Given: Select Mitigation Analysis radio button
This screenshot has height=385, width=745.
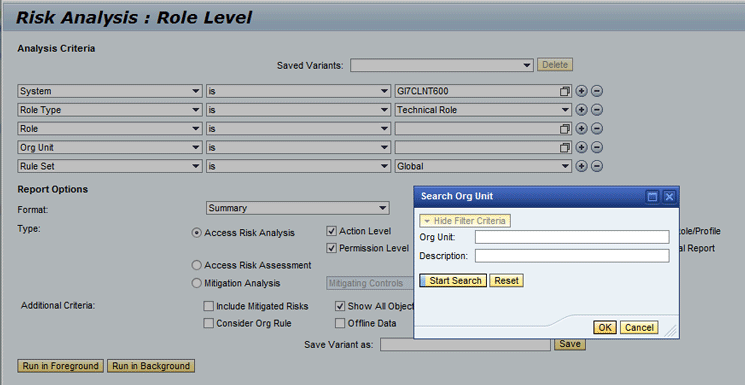Looking at the screenshot, I should click(x=196, y=283).
